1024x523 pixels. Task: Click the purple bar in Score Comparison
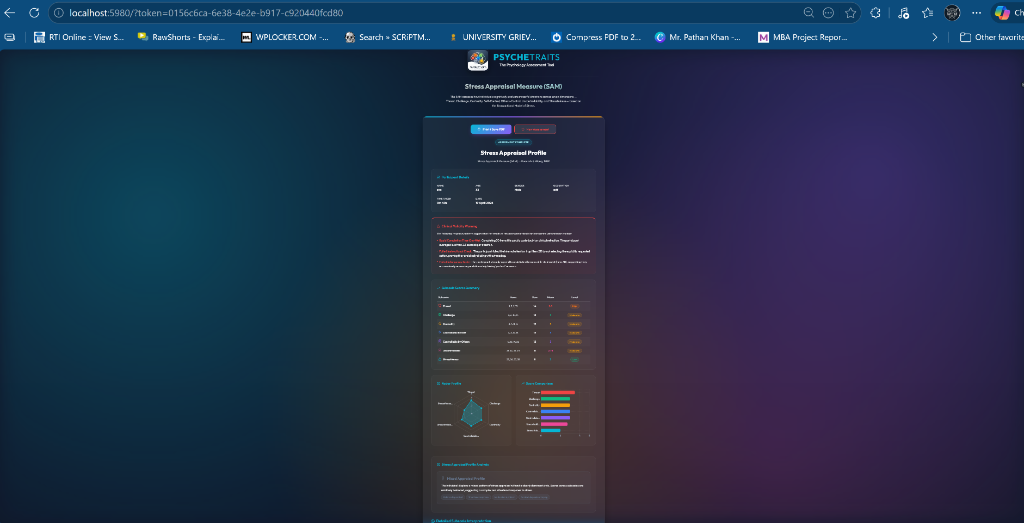pyautogui.click(x=556, y=418)
